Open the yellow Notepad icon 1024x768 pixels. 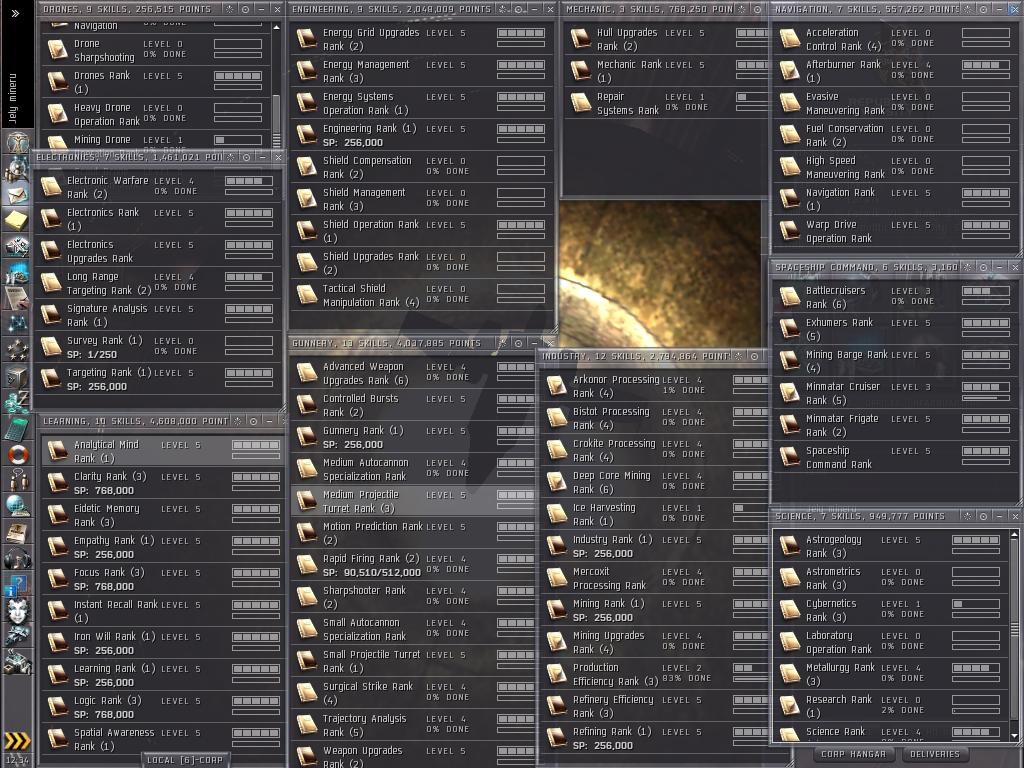pyautogui.click(x=17, y=219)
